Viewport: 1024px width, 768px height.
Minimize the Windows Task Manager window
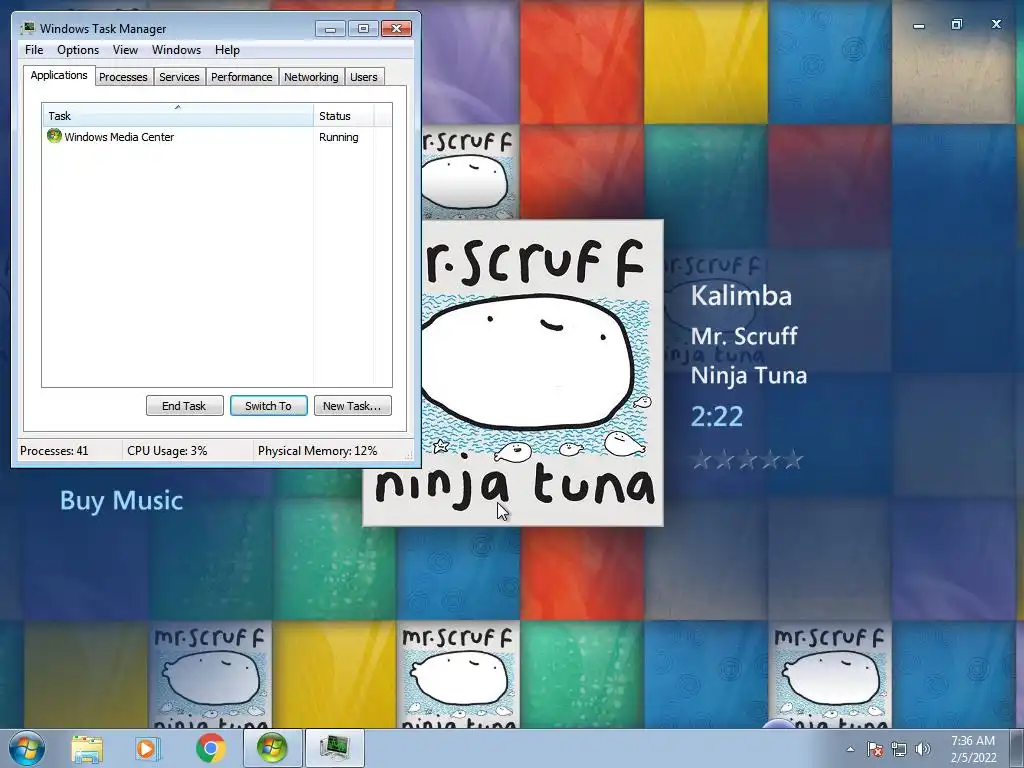pos(330,29)
